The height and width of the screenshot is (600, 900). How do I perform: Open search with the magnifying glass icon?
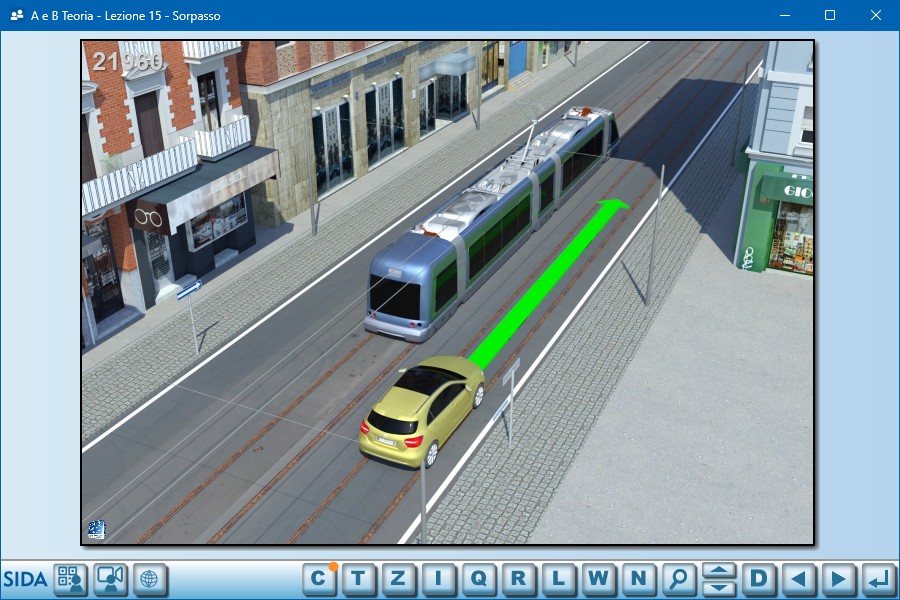(x=679, y=578)
